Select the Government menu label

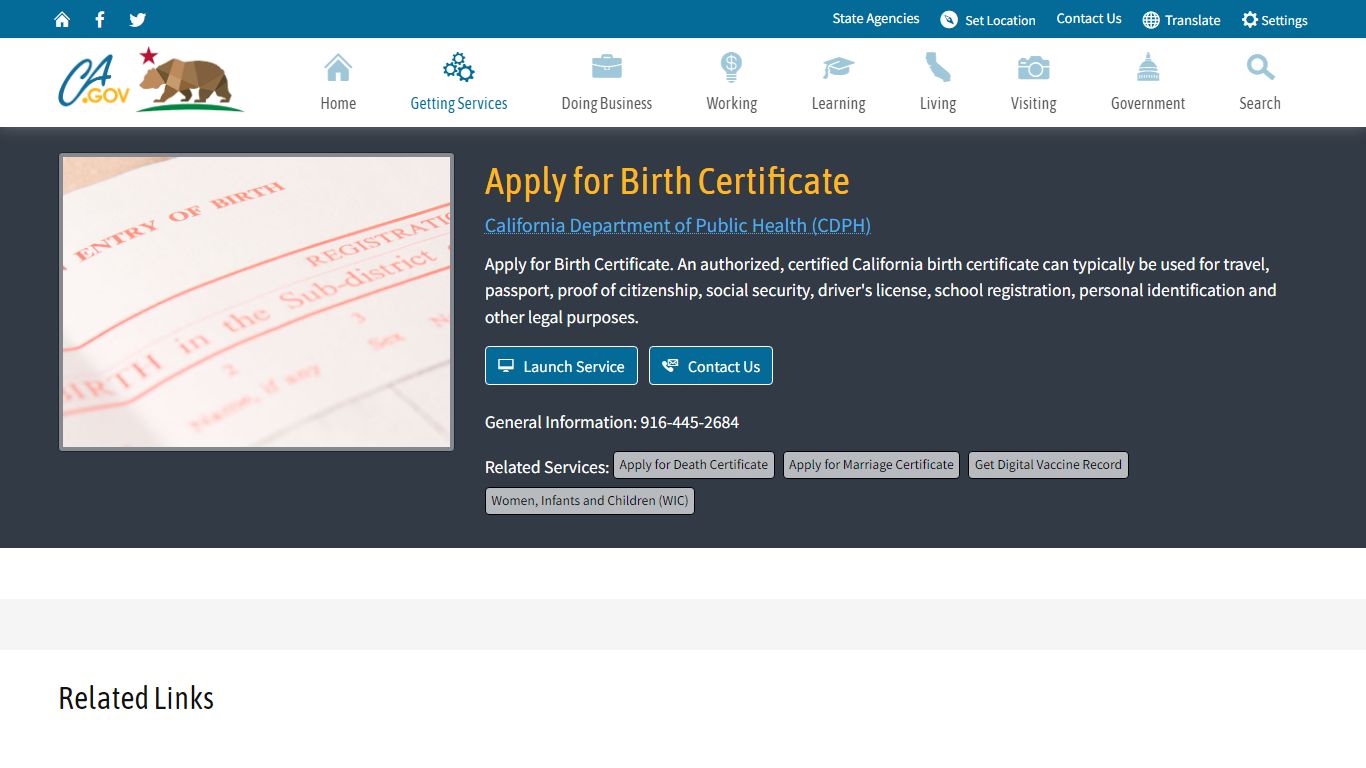click(1148, 103)
